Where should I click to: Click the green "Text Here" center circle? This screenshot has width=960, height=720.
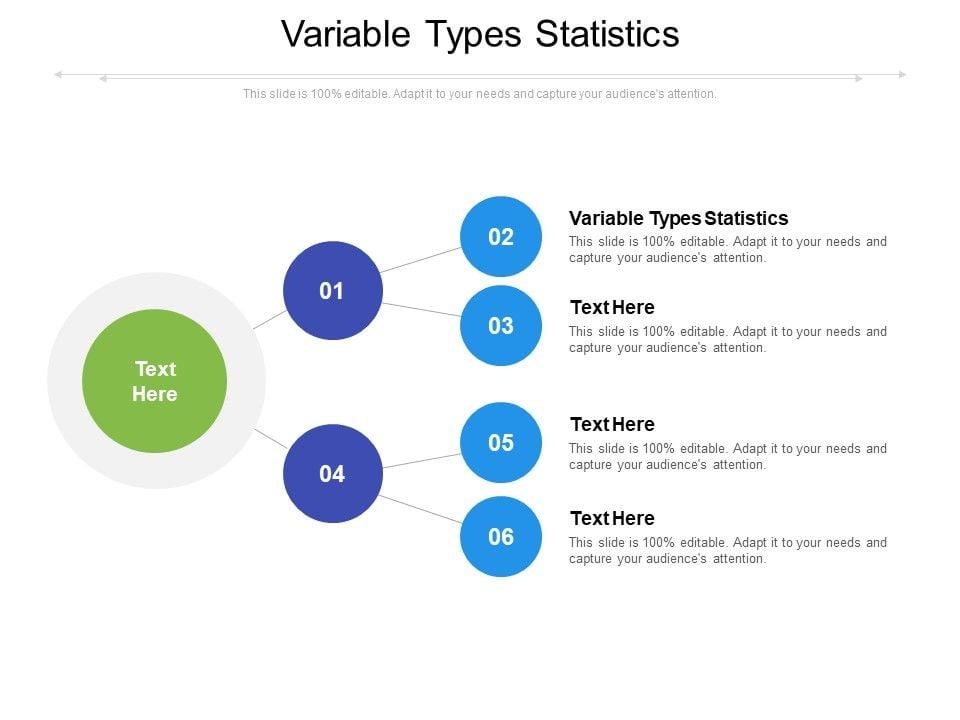click(x=155, y=381)
